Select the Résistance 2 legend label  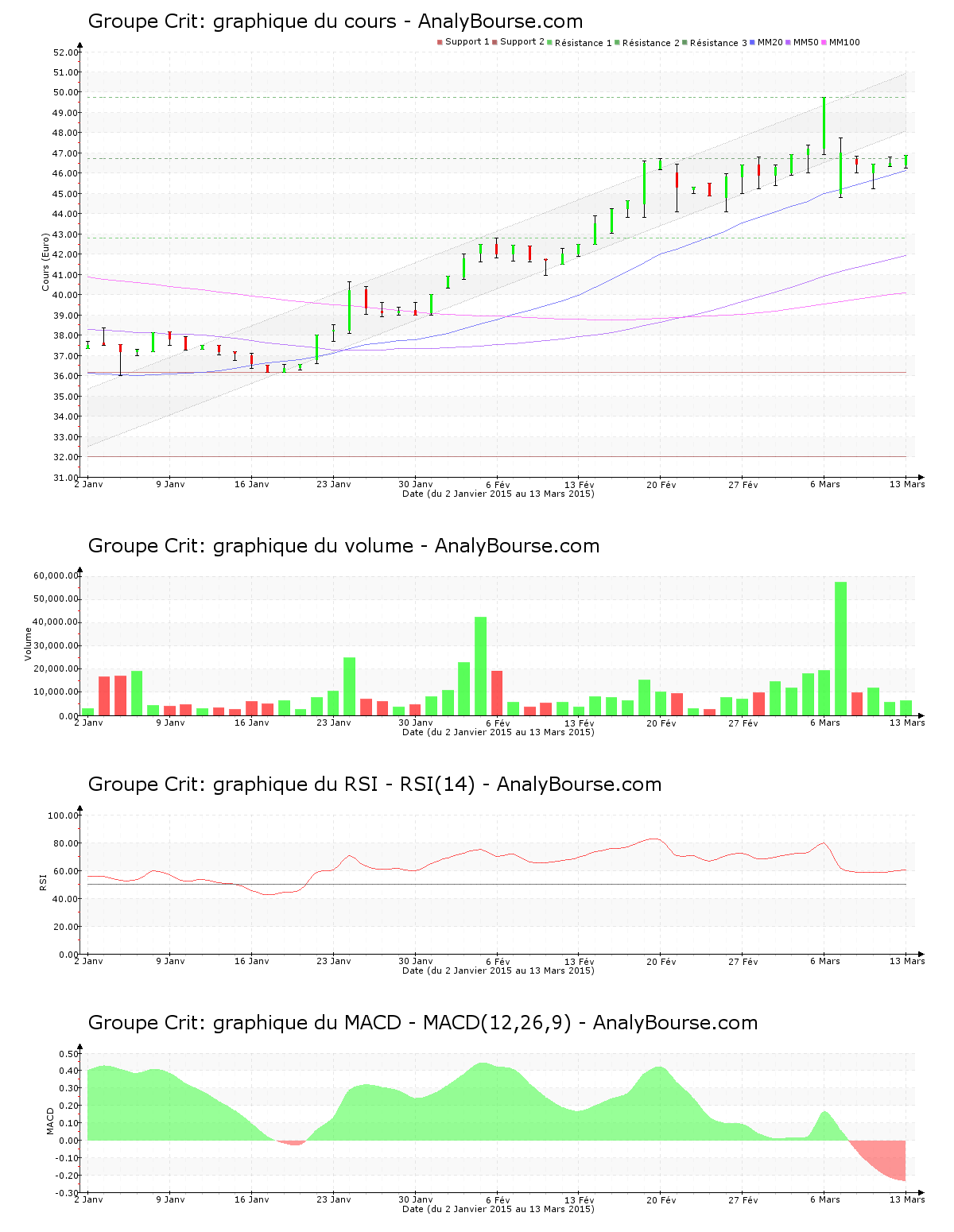[651, 43]
